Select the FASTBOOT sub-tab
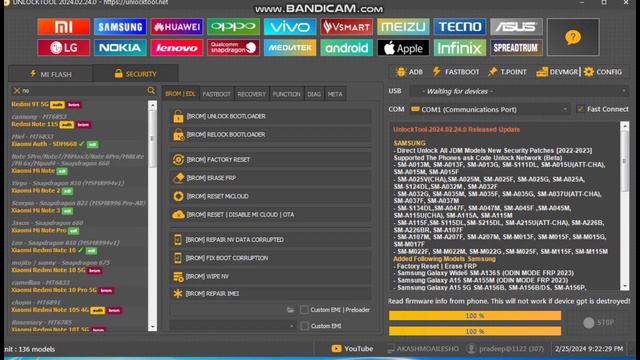Viewport: 640px width, 360px height. coord(216,94)
